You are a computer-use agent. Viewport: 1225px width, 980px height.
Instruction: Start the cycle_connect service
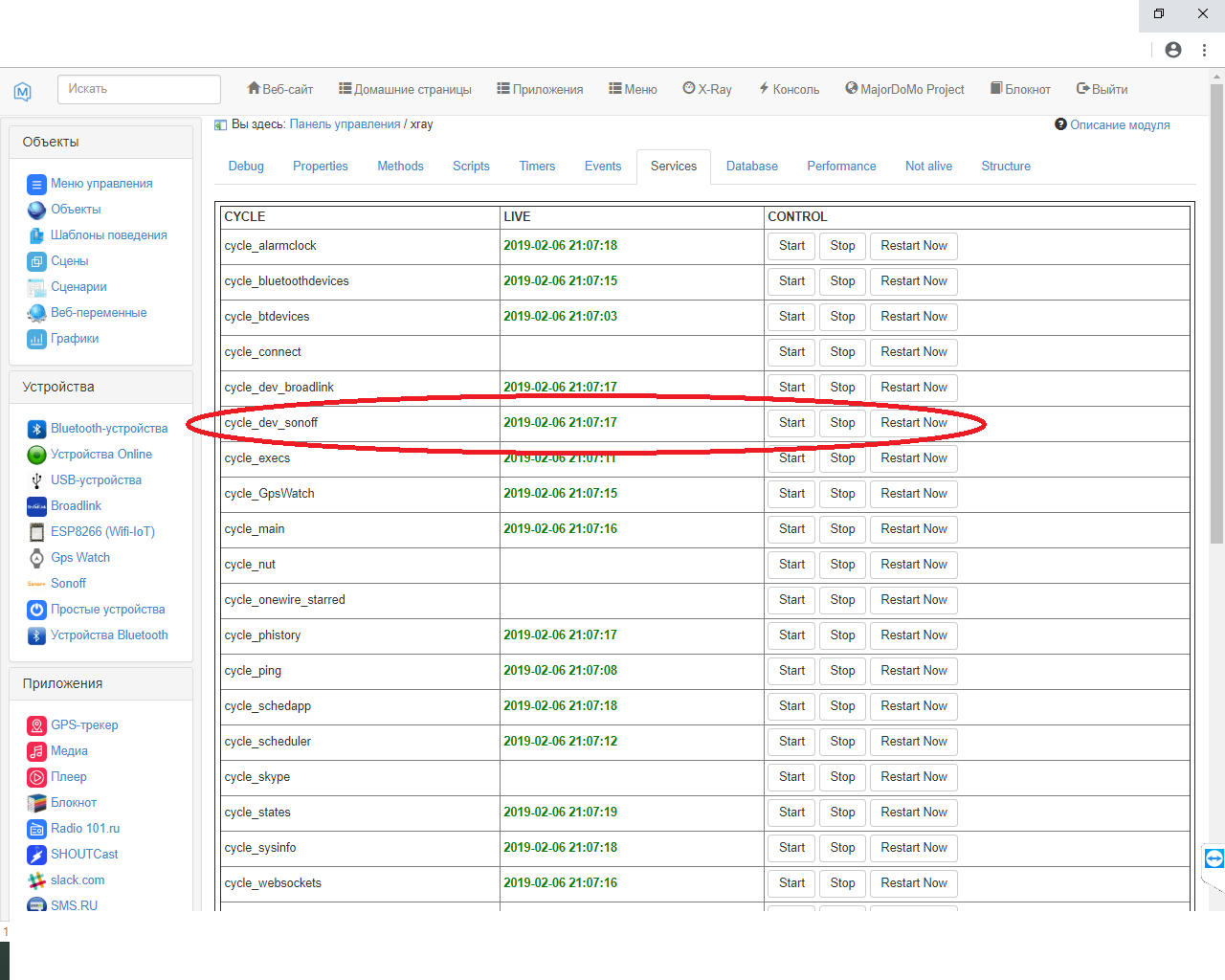coord(791,352)
